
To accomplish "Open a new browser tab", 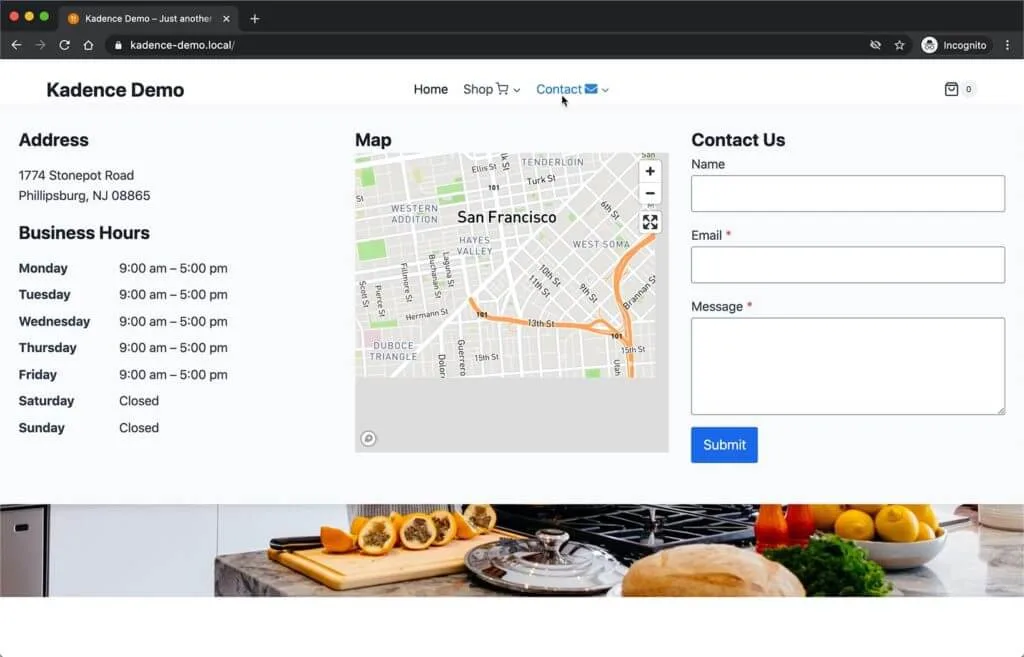I will pyautogui.click(x=255, y=18).
